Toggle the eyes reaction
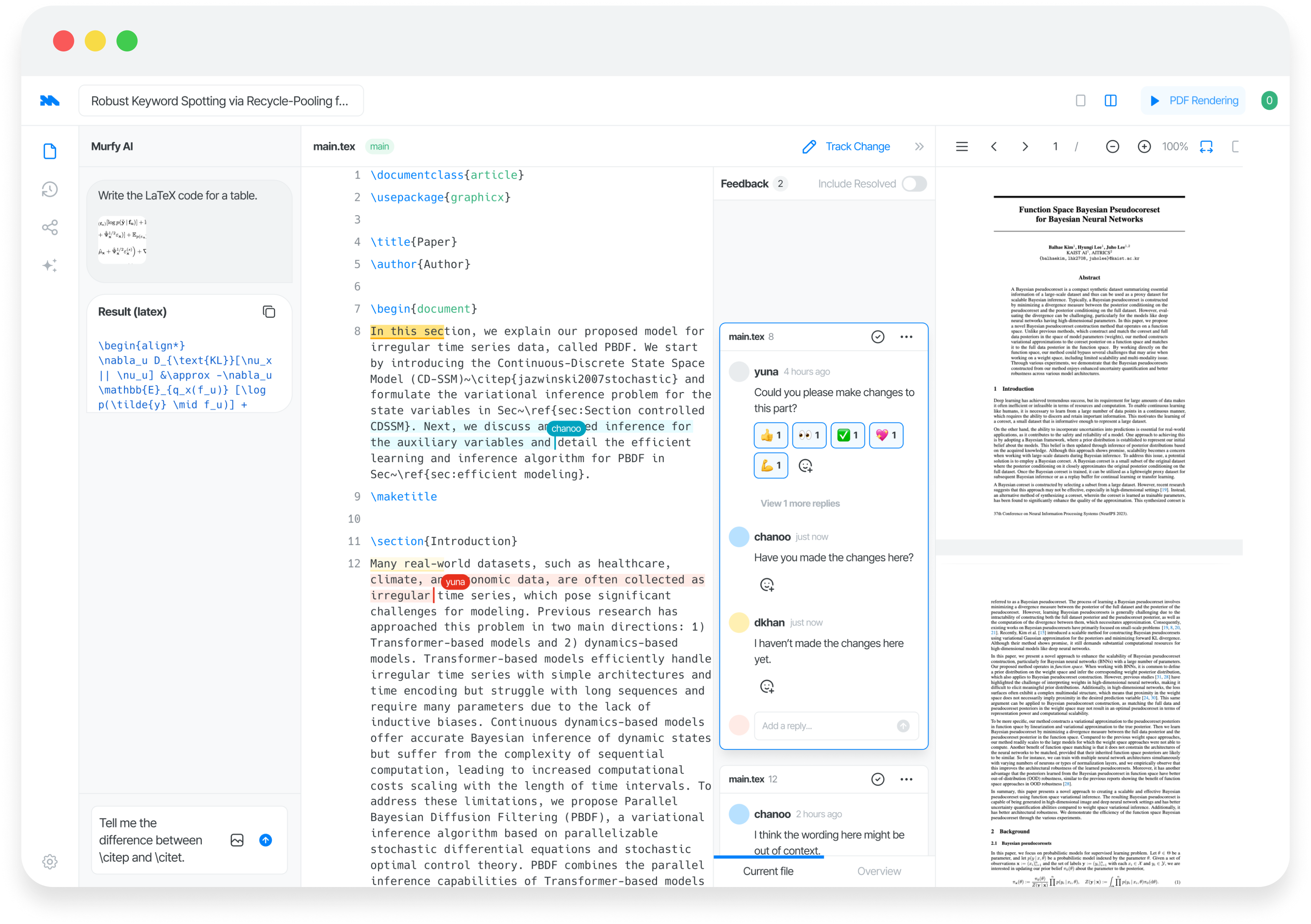Image resolution: width=1311 pixels, height=924 pixels. coord(809,435)
